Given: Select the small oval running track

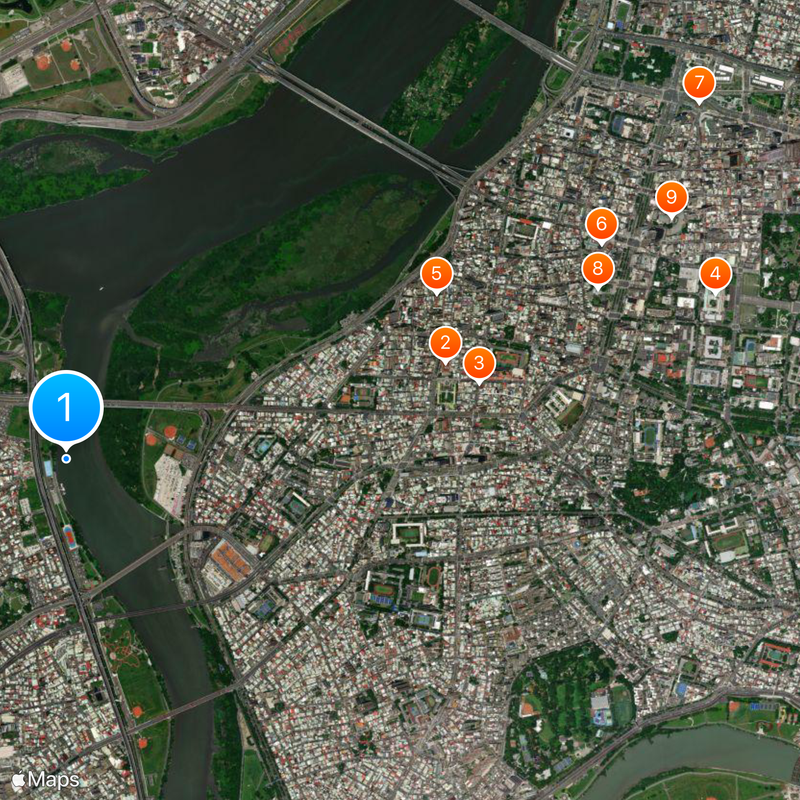Looking at the screenshot, I should [x=433, y=577].
